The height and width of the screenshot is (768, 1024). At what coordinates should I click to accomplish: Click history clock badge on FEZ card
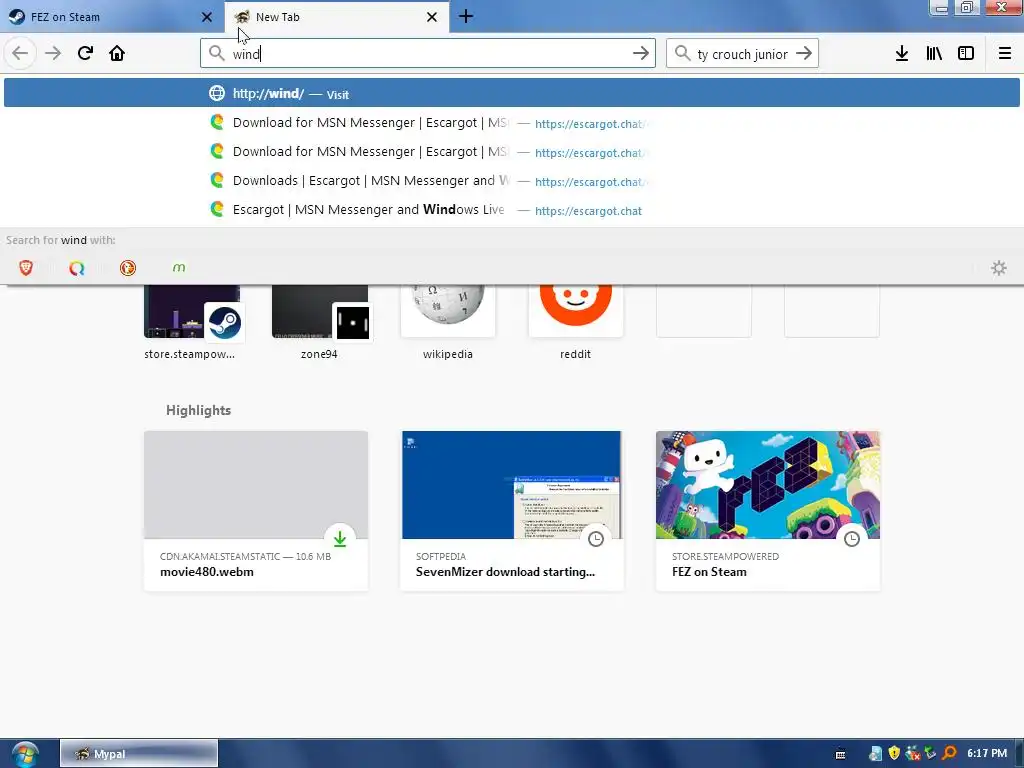(852, 539)
